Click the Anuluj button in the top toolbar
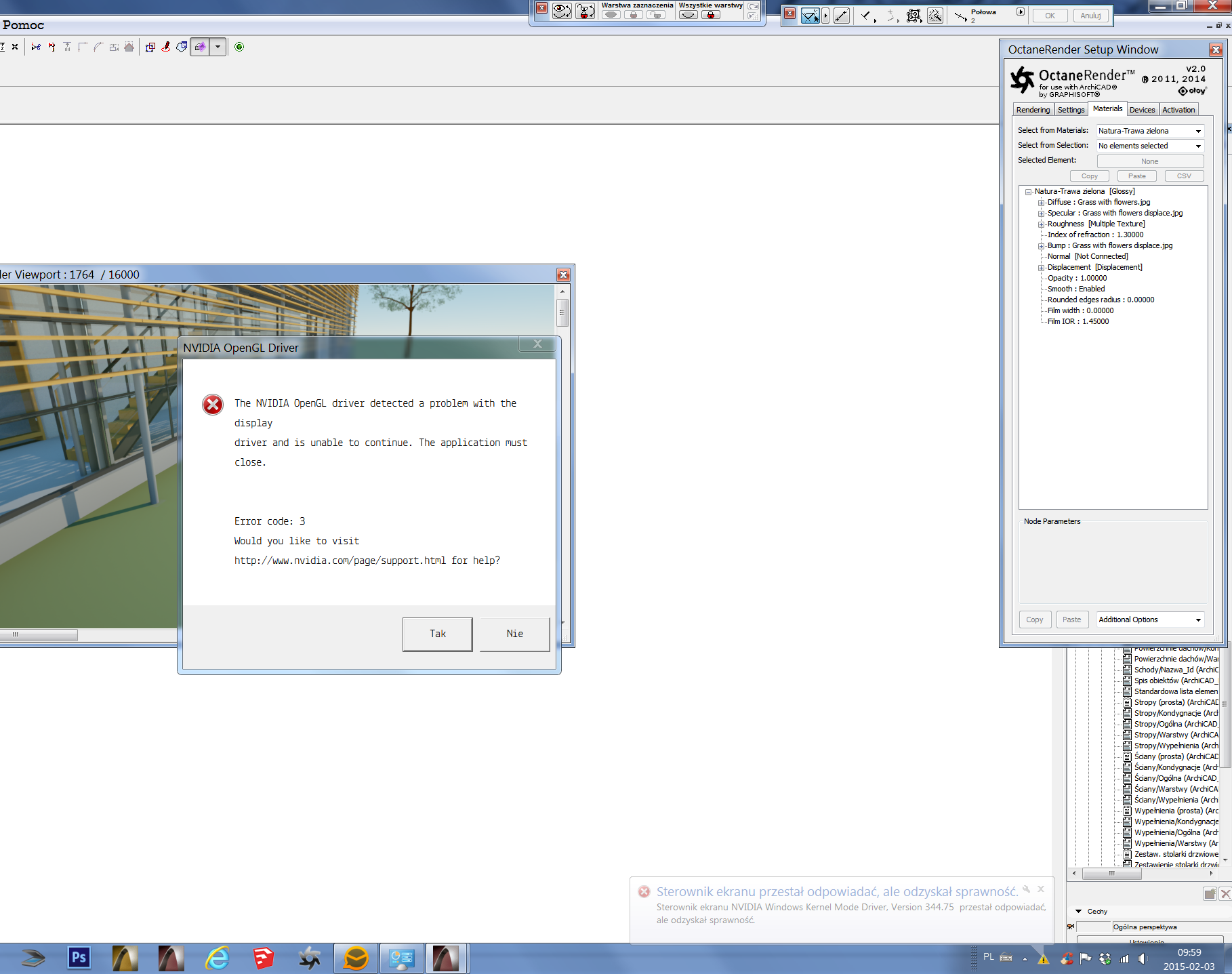This screenshot has width=1232, height=974. (1090, 16)
